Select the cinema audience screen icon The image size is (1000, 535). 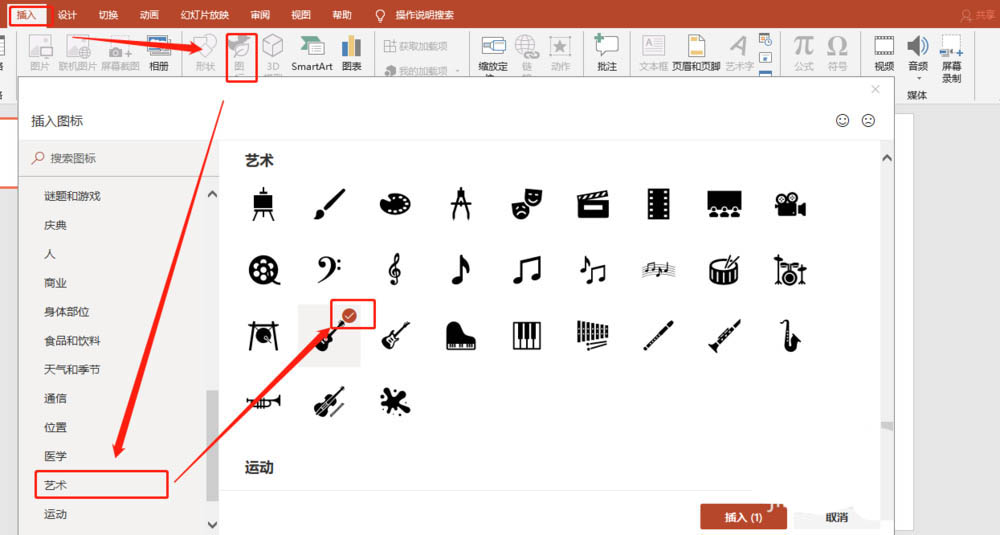point(724,204)
